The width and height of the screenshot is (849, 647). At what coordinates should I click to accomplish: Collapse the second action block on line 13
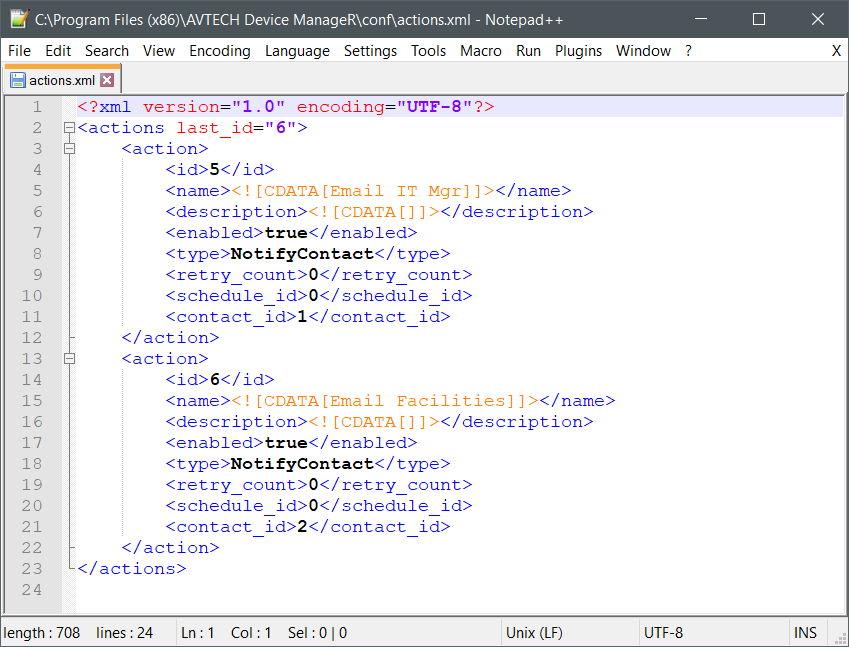pos(69,359)
